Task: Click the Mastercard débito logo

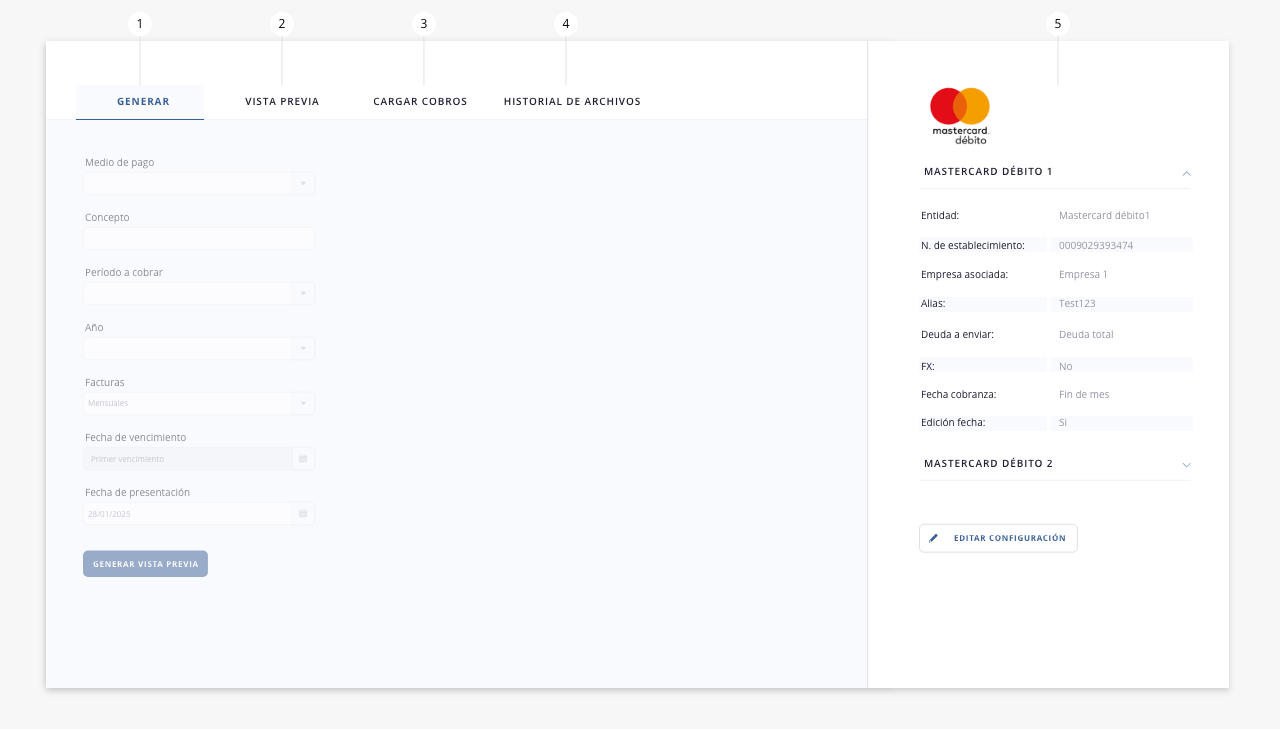Action: pos(960,116)
